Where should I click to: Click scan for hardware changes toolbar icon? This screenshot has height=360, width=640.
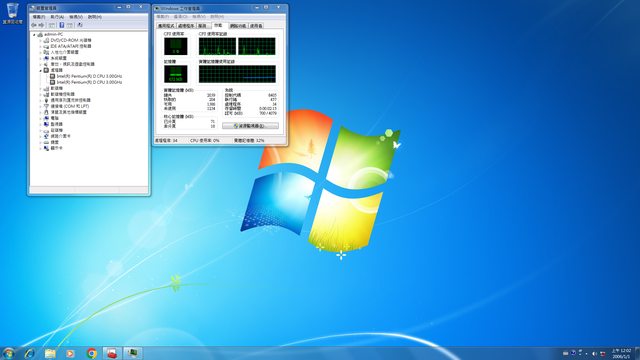pos(80,25)
